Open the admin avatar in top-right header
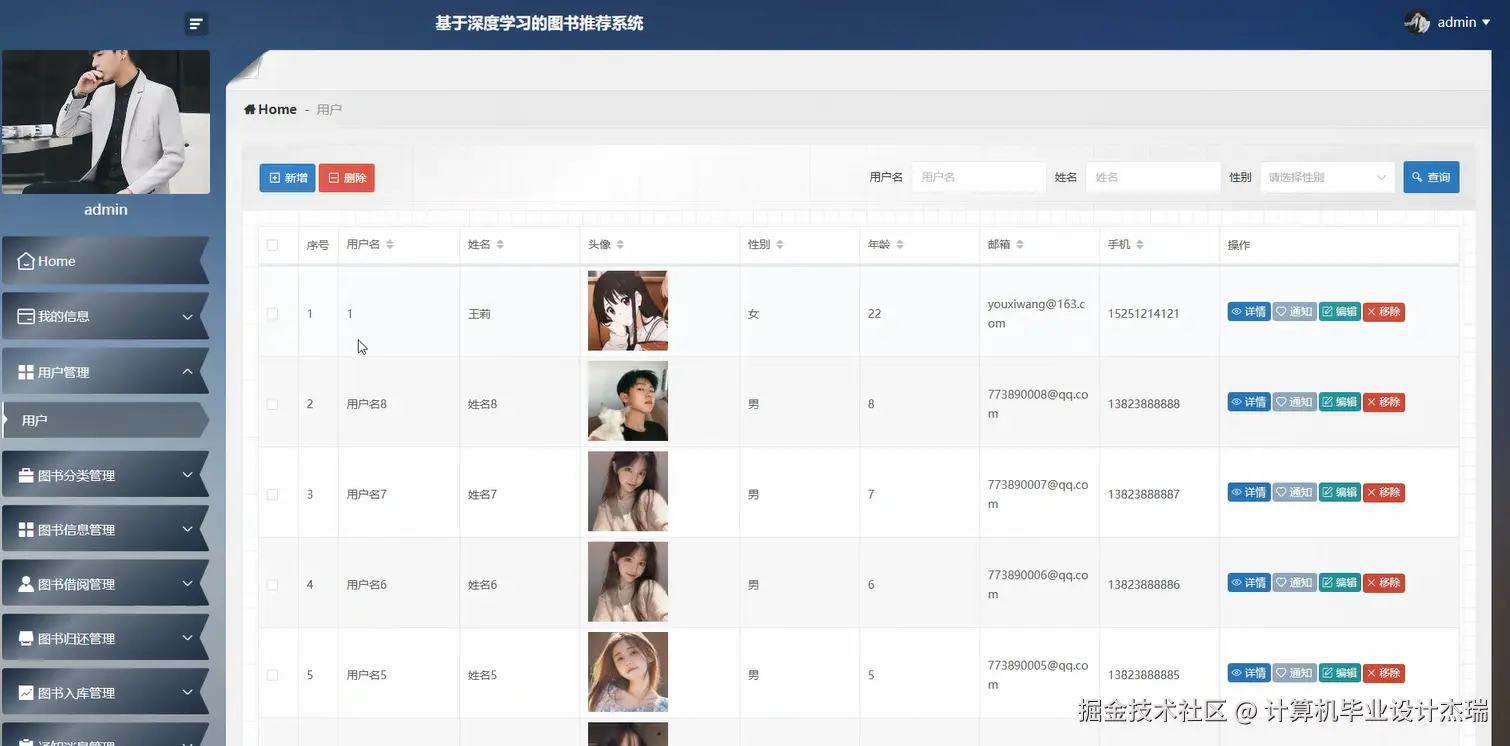 1417,22
